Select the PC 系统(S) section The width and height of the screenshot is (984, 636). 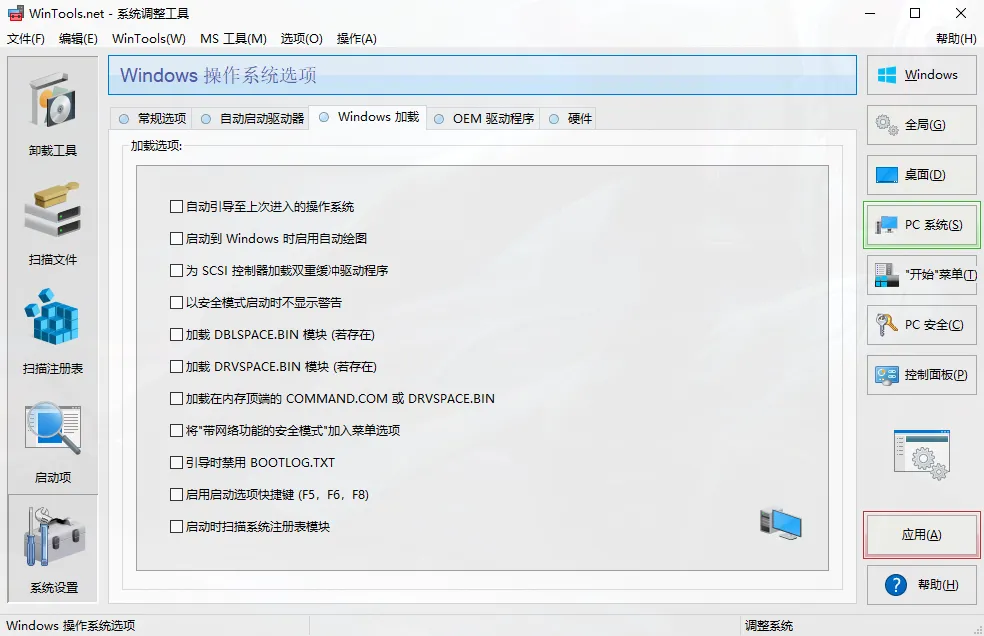921,225
